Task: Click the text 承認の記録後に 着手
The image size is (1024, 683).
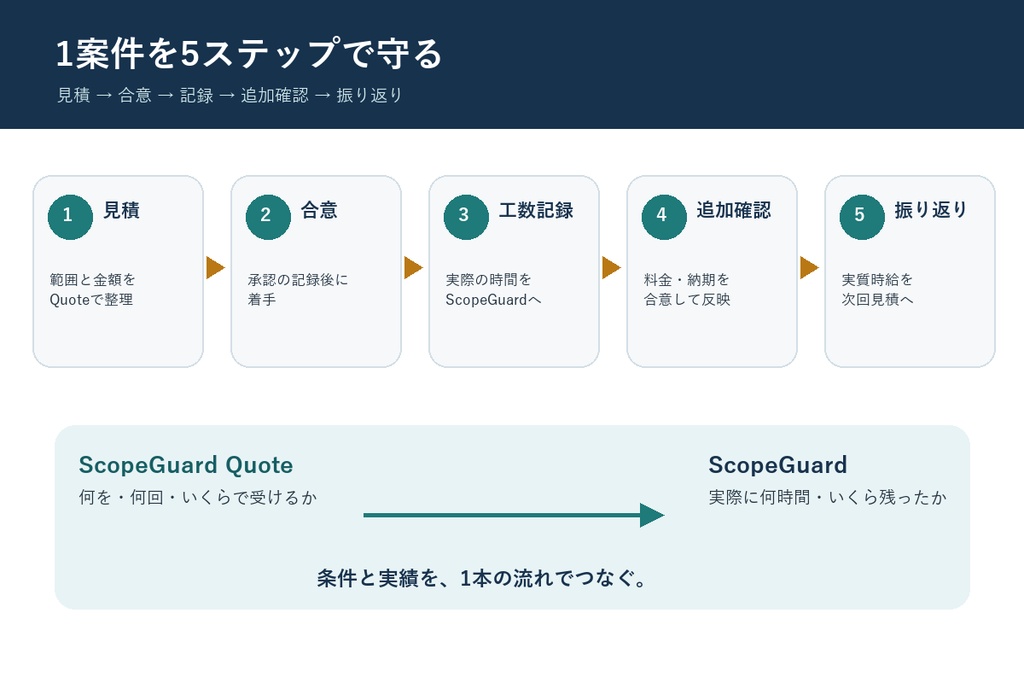Action: 298,289
